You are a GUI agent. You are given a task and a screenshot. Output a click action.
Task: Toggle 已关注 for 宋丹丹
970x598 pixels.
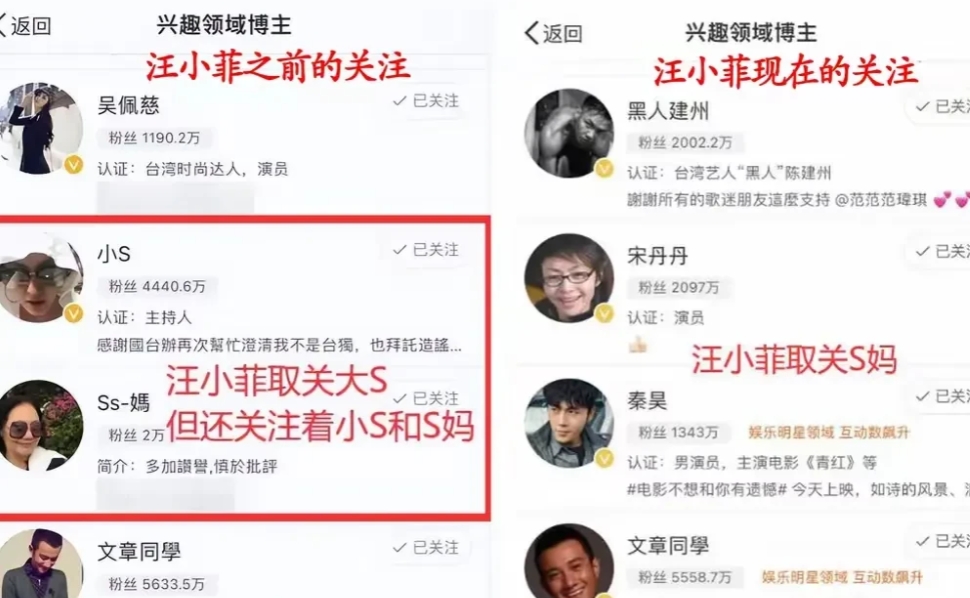[x=939, y=251]
